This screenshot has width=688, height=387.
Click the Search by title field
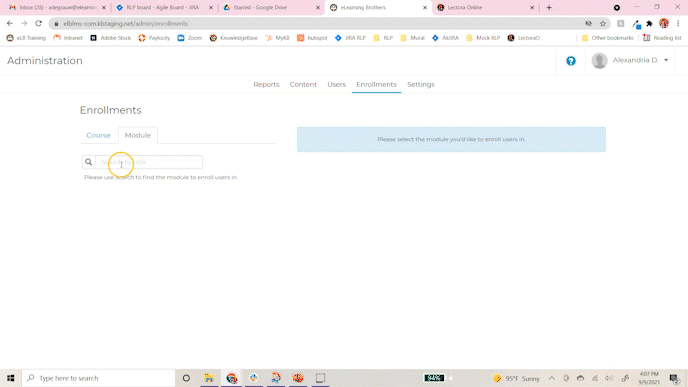pyautogui.click(x=149, y=162)
